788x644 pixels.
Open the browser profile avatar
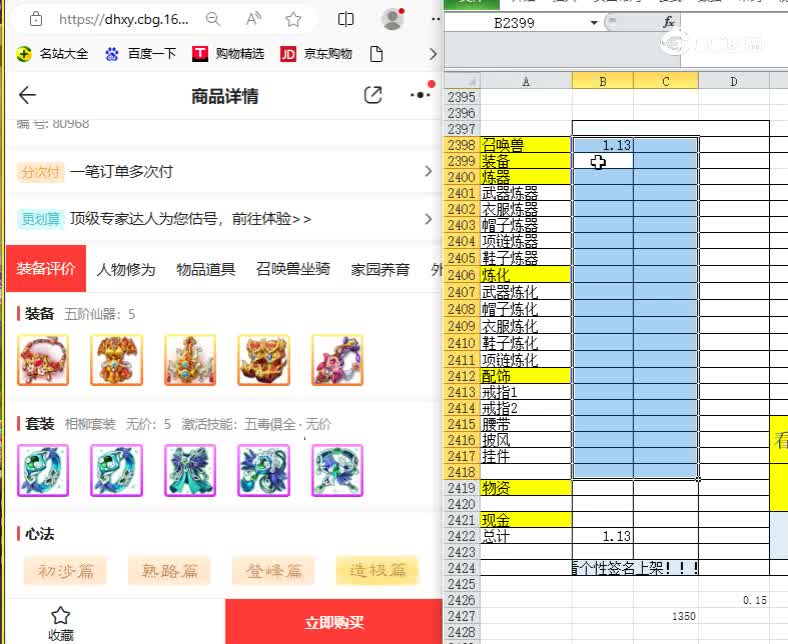[x=392, y=19]
